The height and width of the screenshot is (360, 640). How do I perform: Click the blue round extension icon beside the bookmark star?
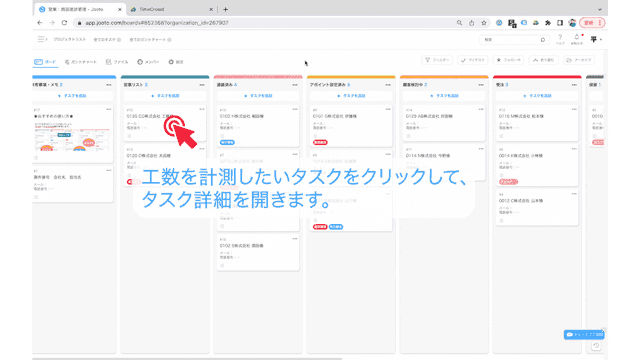point(499,23)
